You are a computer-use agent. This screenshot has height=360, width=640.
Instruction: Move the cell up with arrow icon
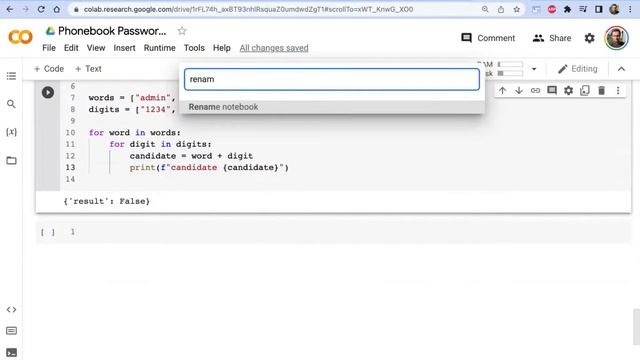[502, 90]
